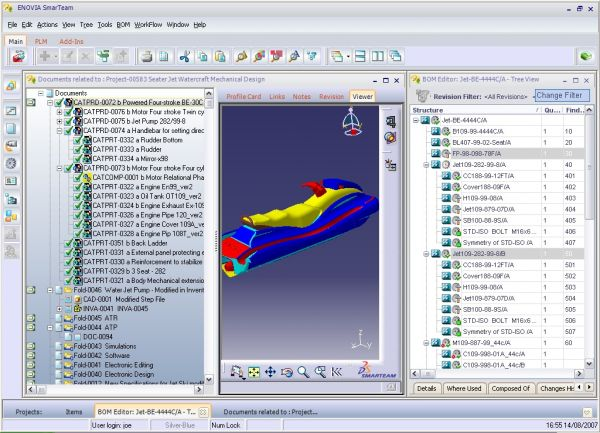Viewport: 600px width, 433px height.
Task: Toggle the check beside CATPRT-0329 3 Seat - 282
Action: pyautogui.click(x=68, y=271)
